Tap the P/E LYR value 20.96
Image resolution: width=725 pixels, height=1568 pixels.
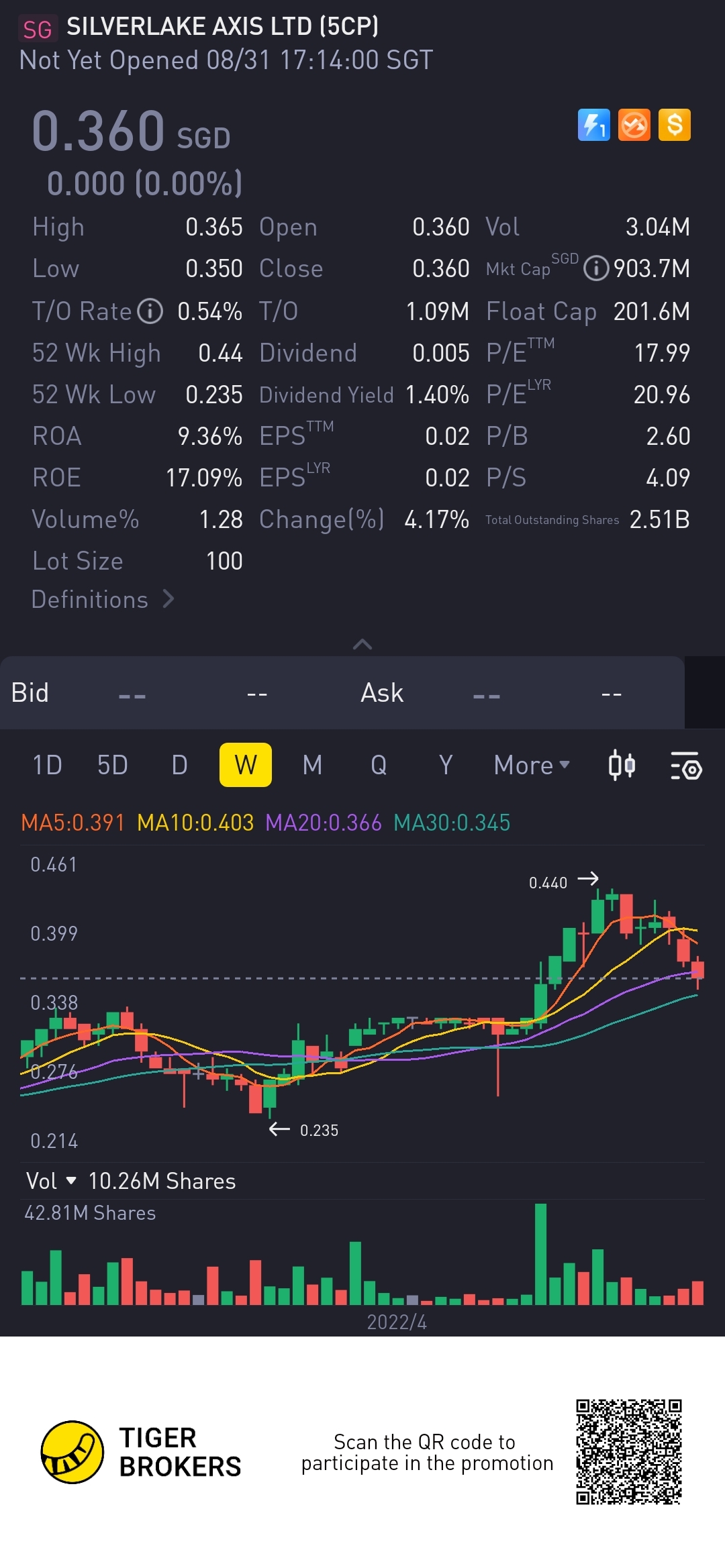click(x=662, y=395)
